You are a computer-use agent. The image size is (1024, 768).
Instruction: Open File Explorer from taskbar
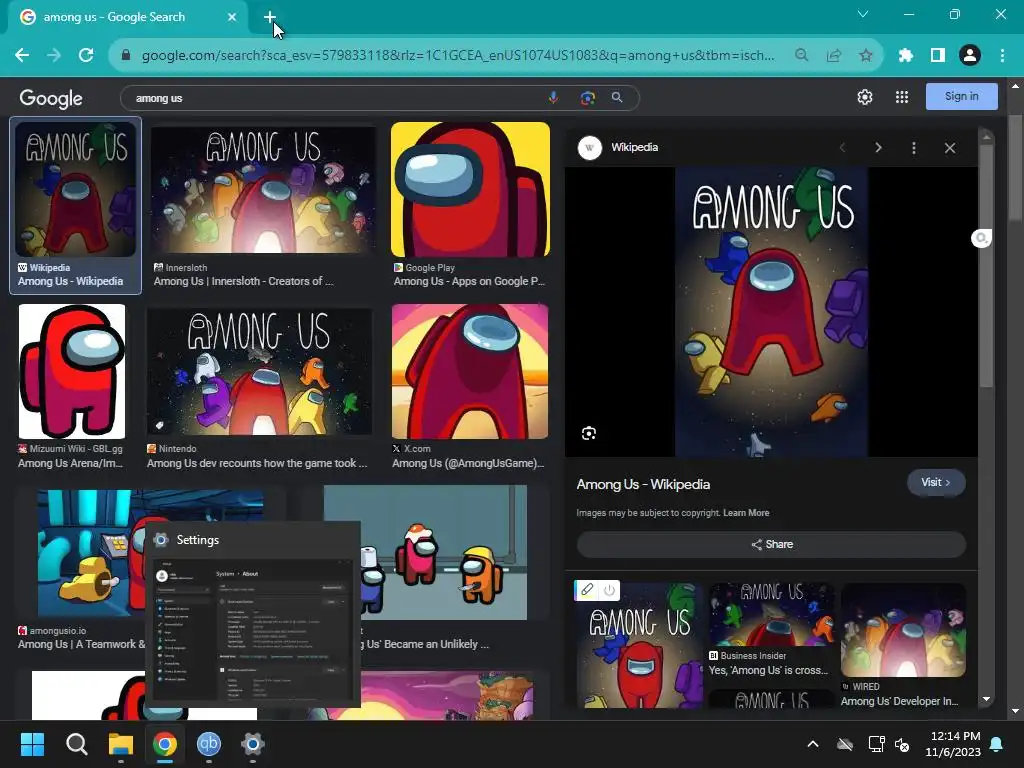pyautogui.click(x=121, y=744)
